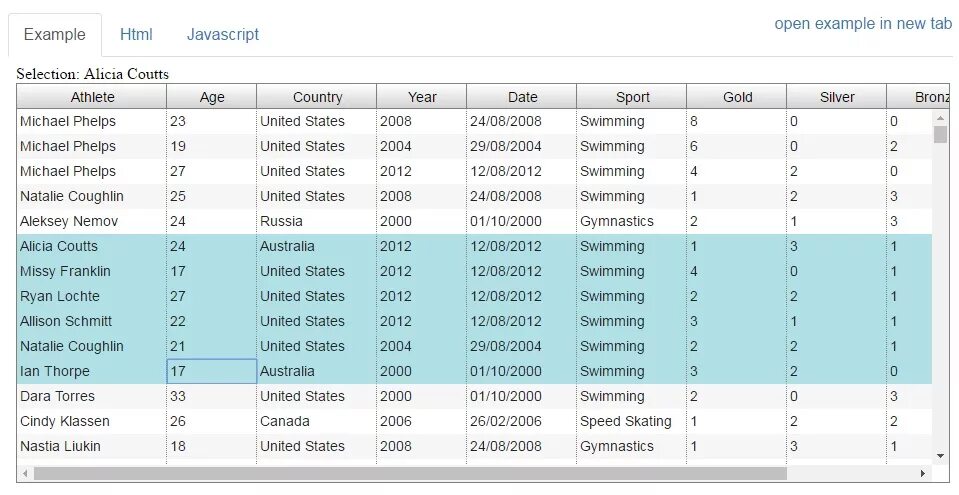959x495 pixels.
Task: Click the Gold column header
Action: [x=737, y=97]
